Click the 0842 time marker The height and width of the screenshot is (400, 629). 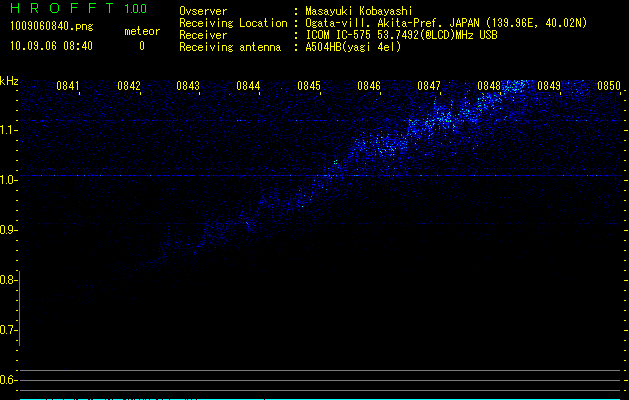[x=129, y=86]
